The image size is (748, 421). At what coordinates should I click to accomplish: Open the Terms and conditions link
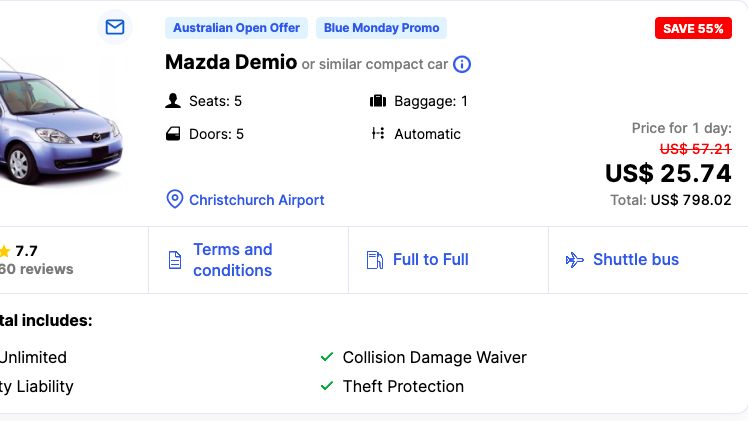pos(232,260)
